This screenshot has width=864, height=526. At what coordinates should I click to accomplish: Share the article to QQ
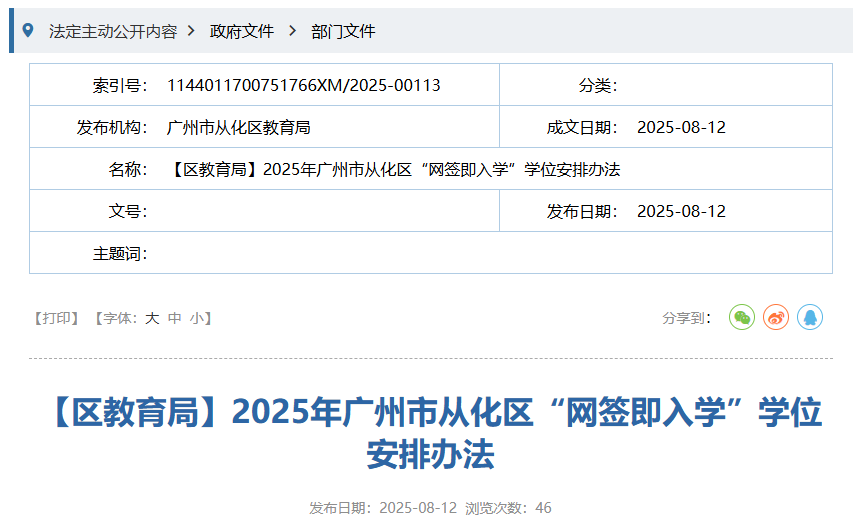pyautogui.click(x=810, y=318)
